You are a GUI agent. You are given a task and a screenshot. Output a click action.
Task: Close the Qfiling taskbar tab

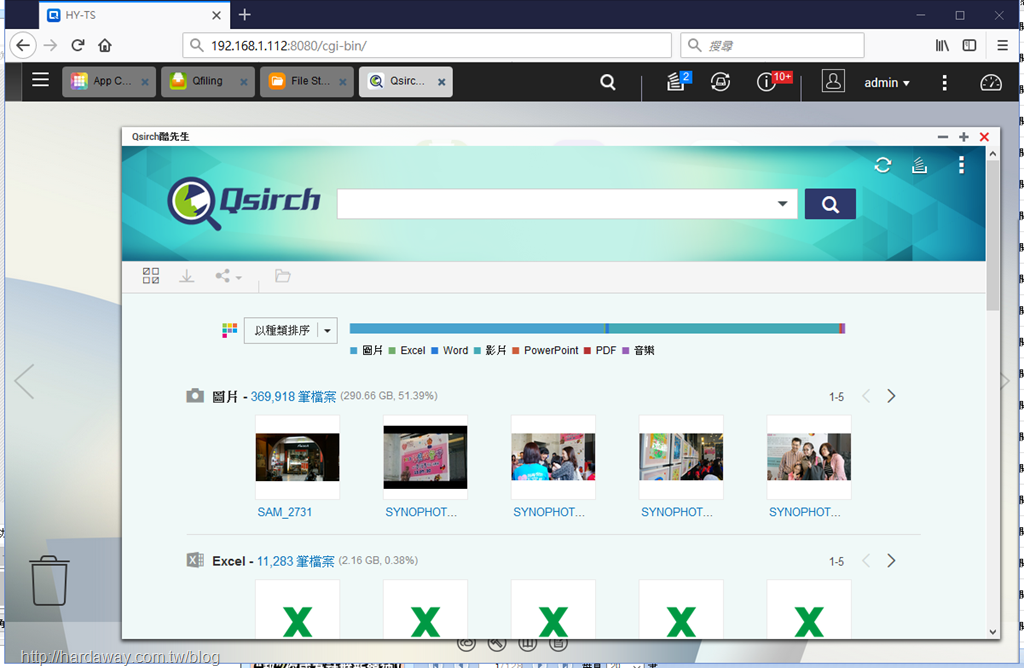click(244, 82)
